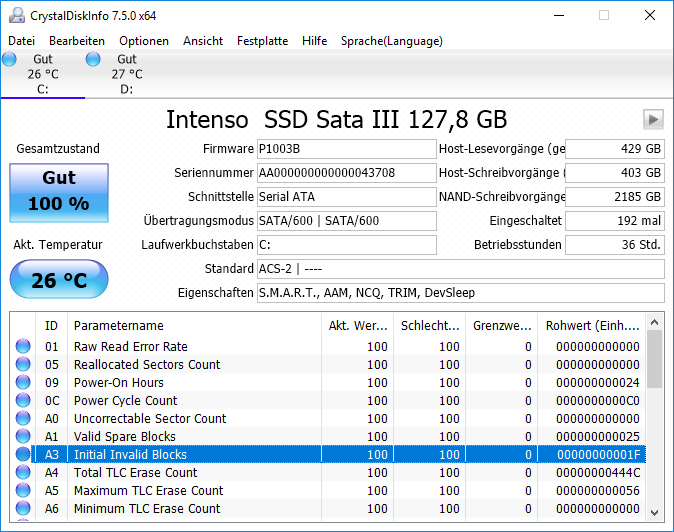Click the Betriebsstunden value 36 Std.
The image size is (674, 532).
click(615, 245)
